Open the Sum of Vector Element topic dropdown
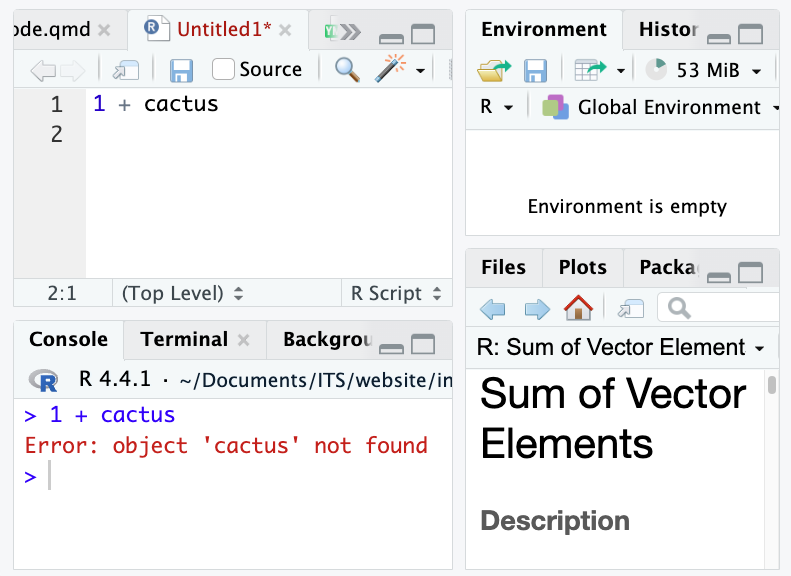Image resolution: width=791 pixels, height=576 pixels. pyautogui.click(x=621, y=348)
